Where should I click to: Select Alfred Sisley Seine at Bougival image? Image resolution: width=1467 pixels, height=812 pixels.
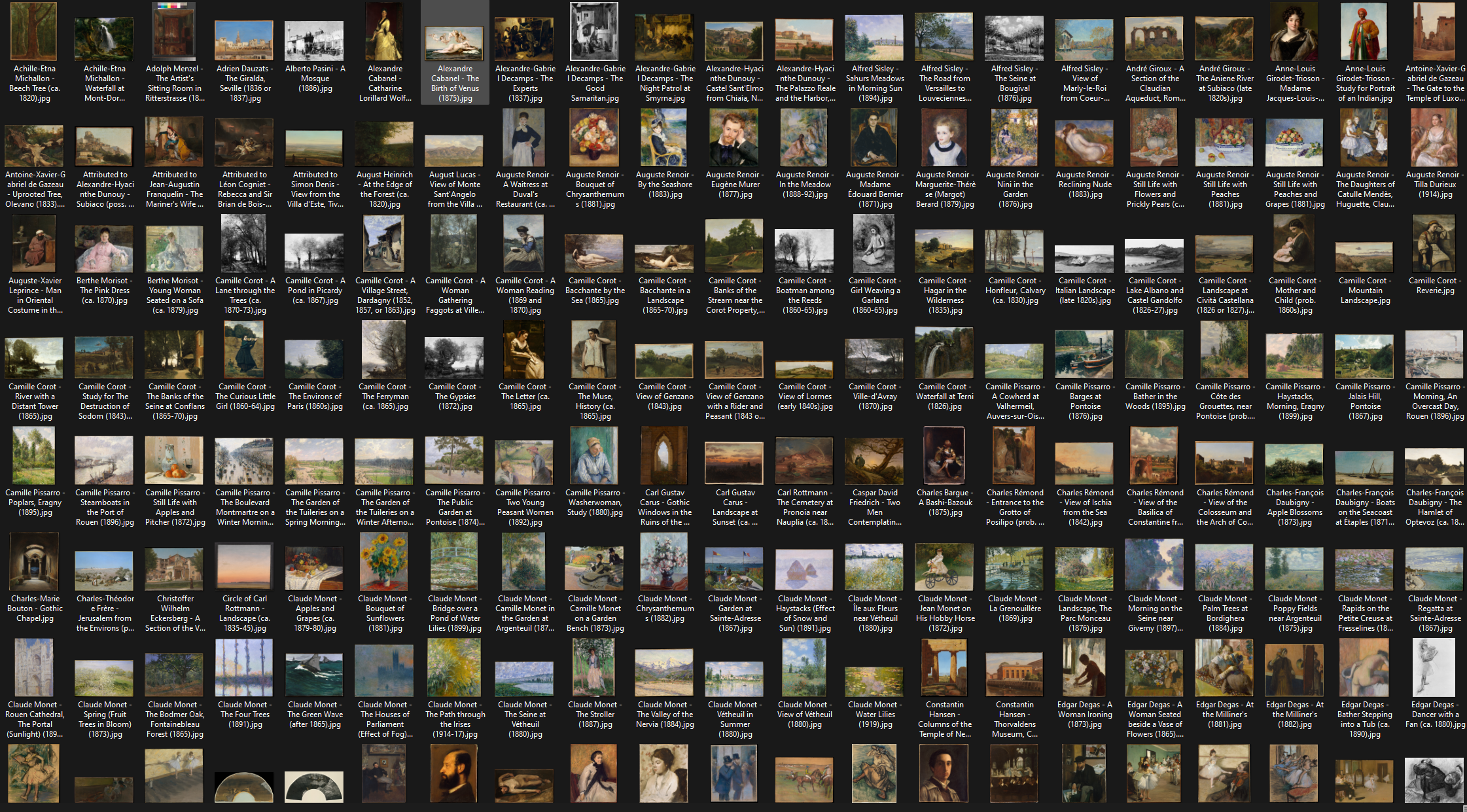coord(1015,39)
